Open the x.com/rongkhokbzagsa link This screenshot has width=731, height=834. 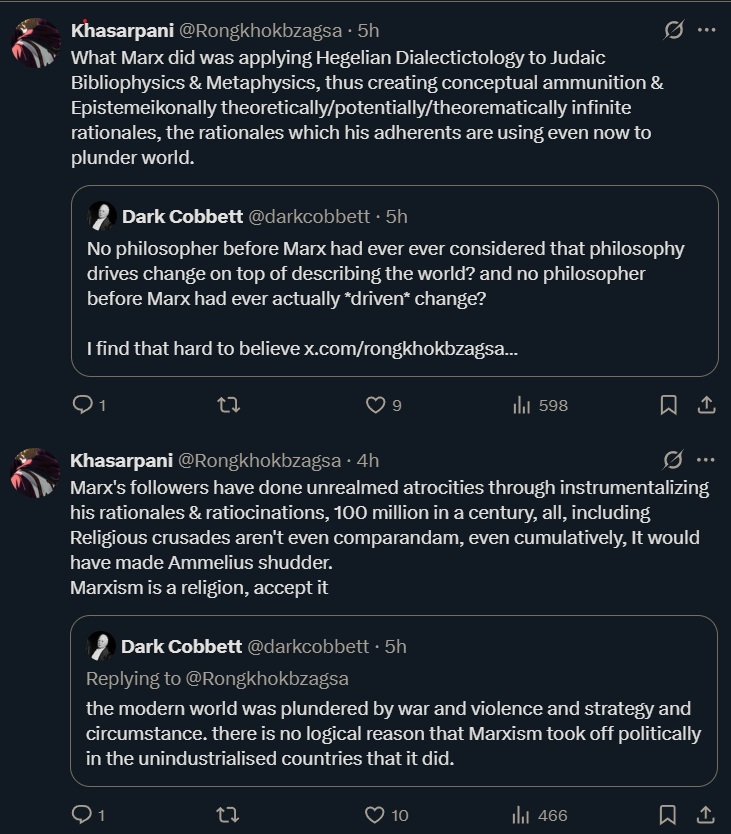click(410, 350)
